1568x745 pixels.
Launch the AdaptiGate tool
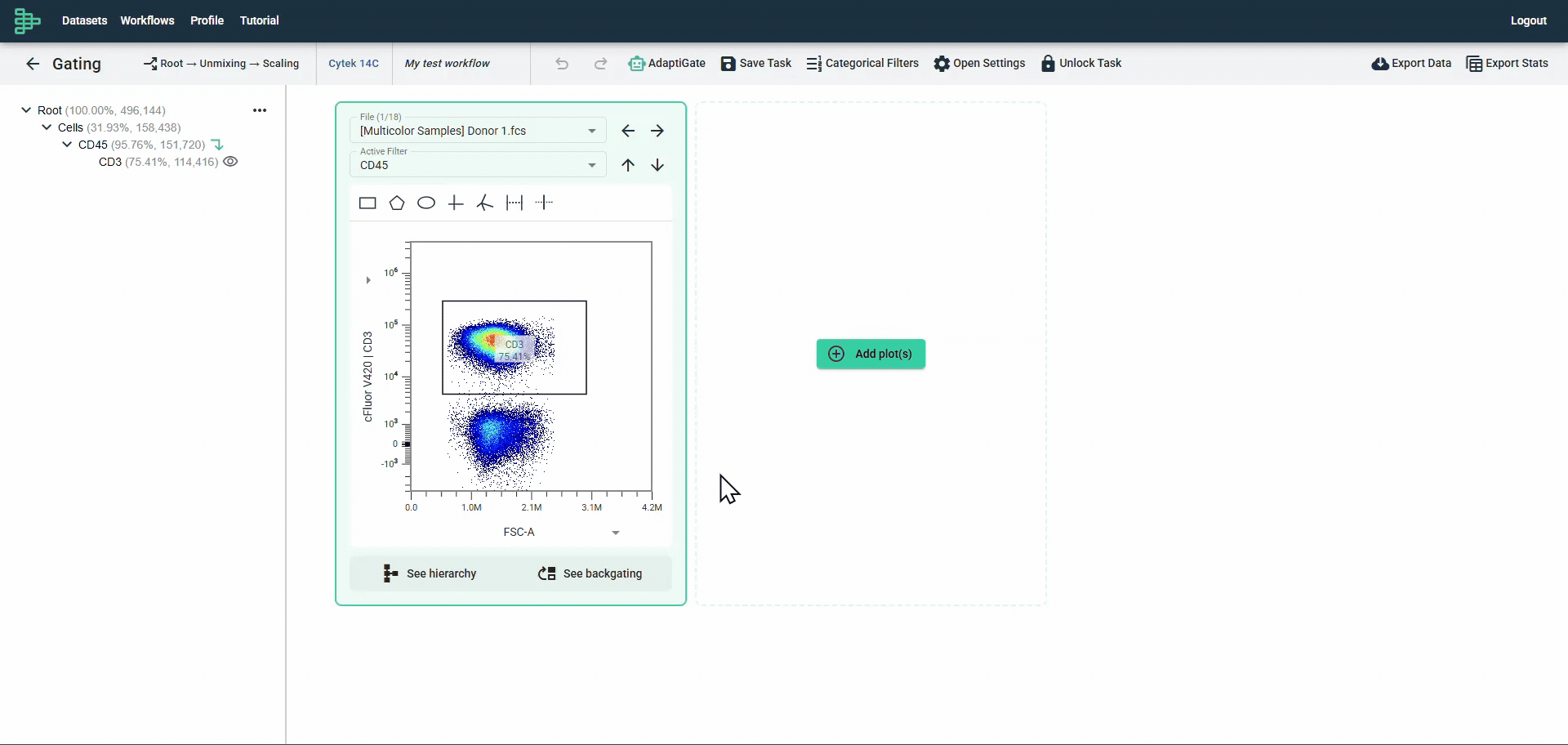point(667,64)
